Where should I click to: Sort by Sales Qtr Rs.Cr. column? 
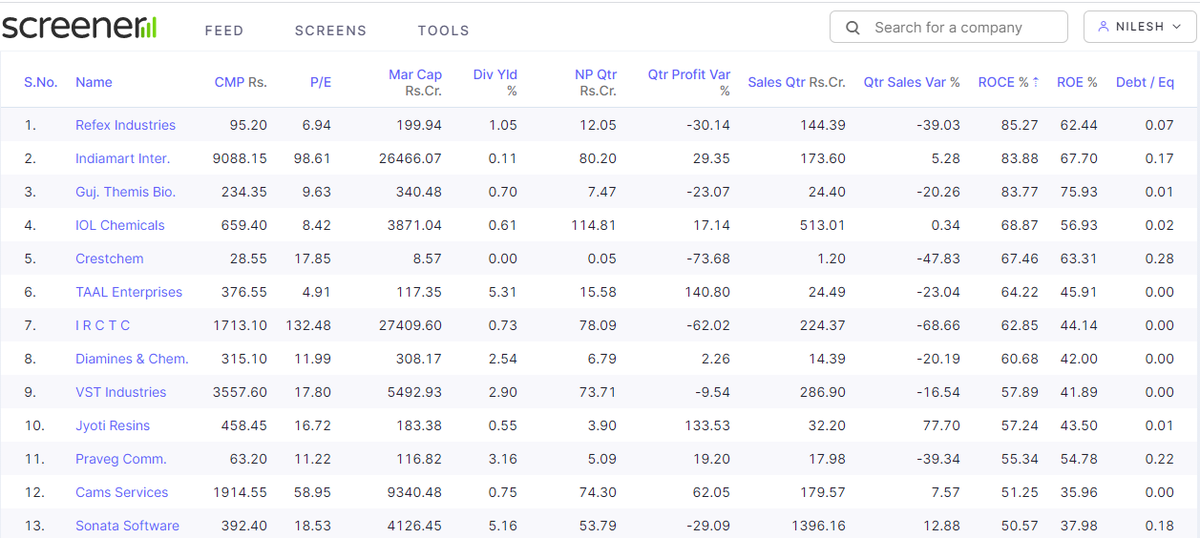coord(797,82)
